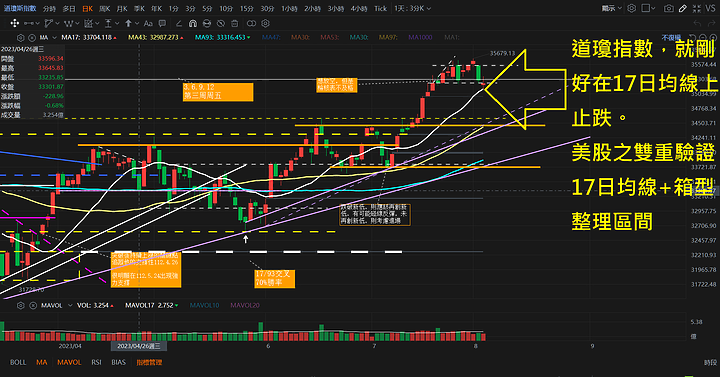The width and height of the screenshot is (720, 377).
Task: Expand the line tool dropdown arrow
Action: click(x=38, y=23)
